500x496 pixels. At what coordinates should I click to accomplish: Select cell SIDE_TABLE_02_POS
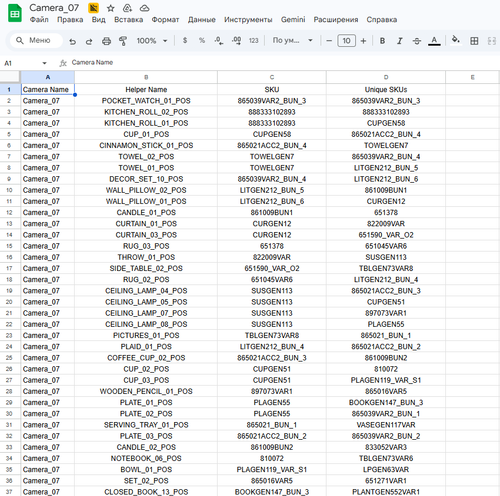tap(146, 268)
